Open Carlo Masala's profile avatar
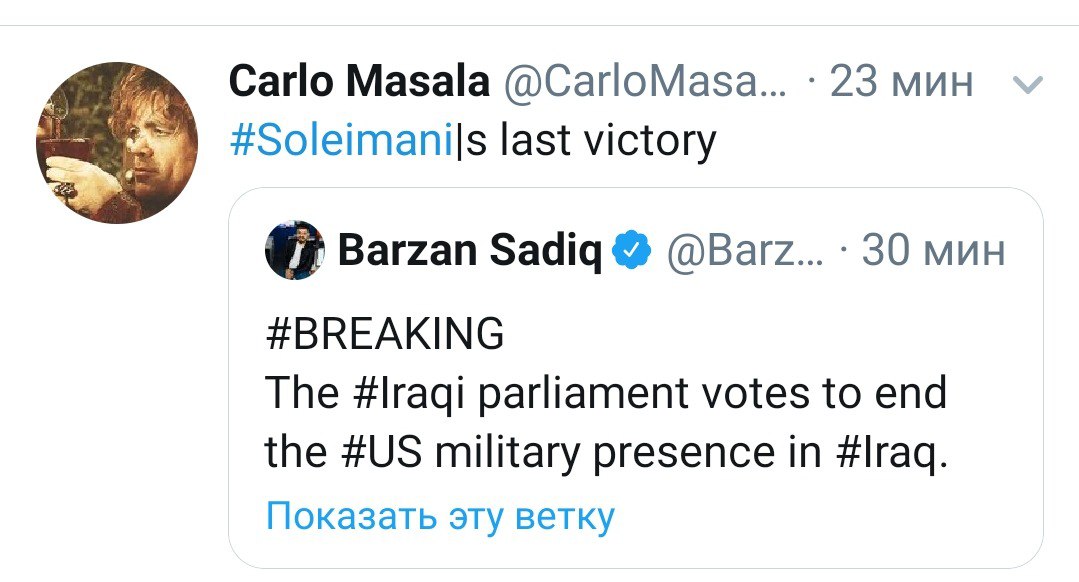 click(x=116, y=142)
